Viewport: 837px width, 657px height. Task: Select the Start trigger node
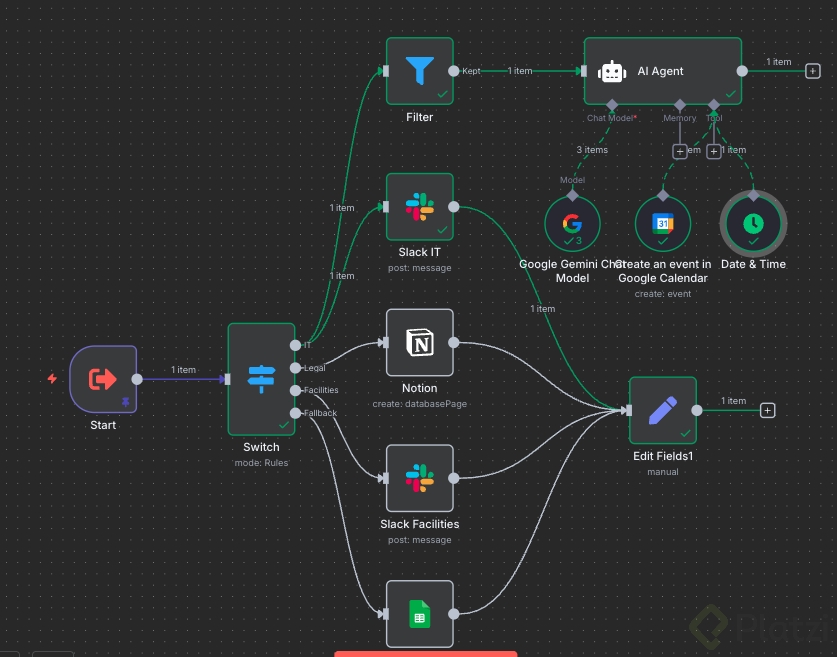[x=103, y=379]
